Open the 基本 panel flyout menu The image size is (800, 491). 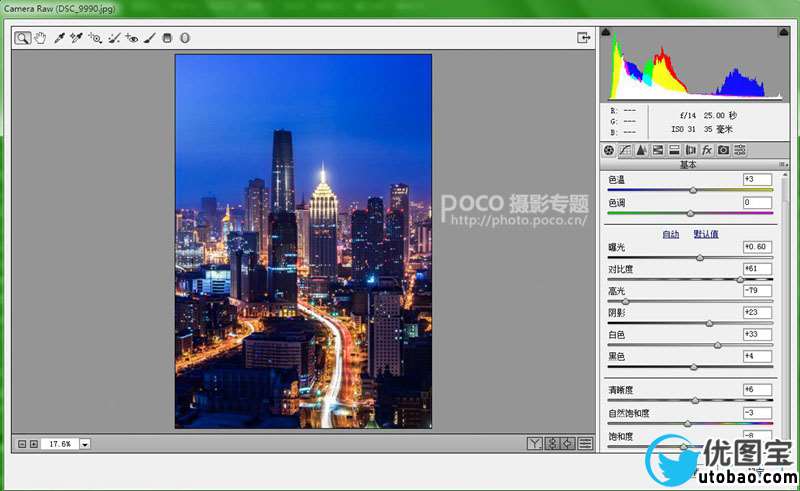[783, 164]
